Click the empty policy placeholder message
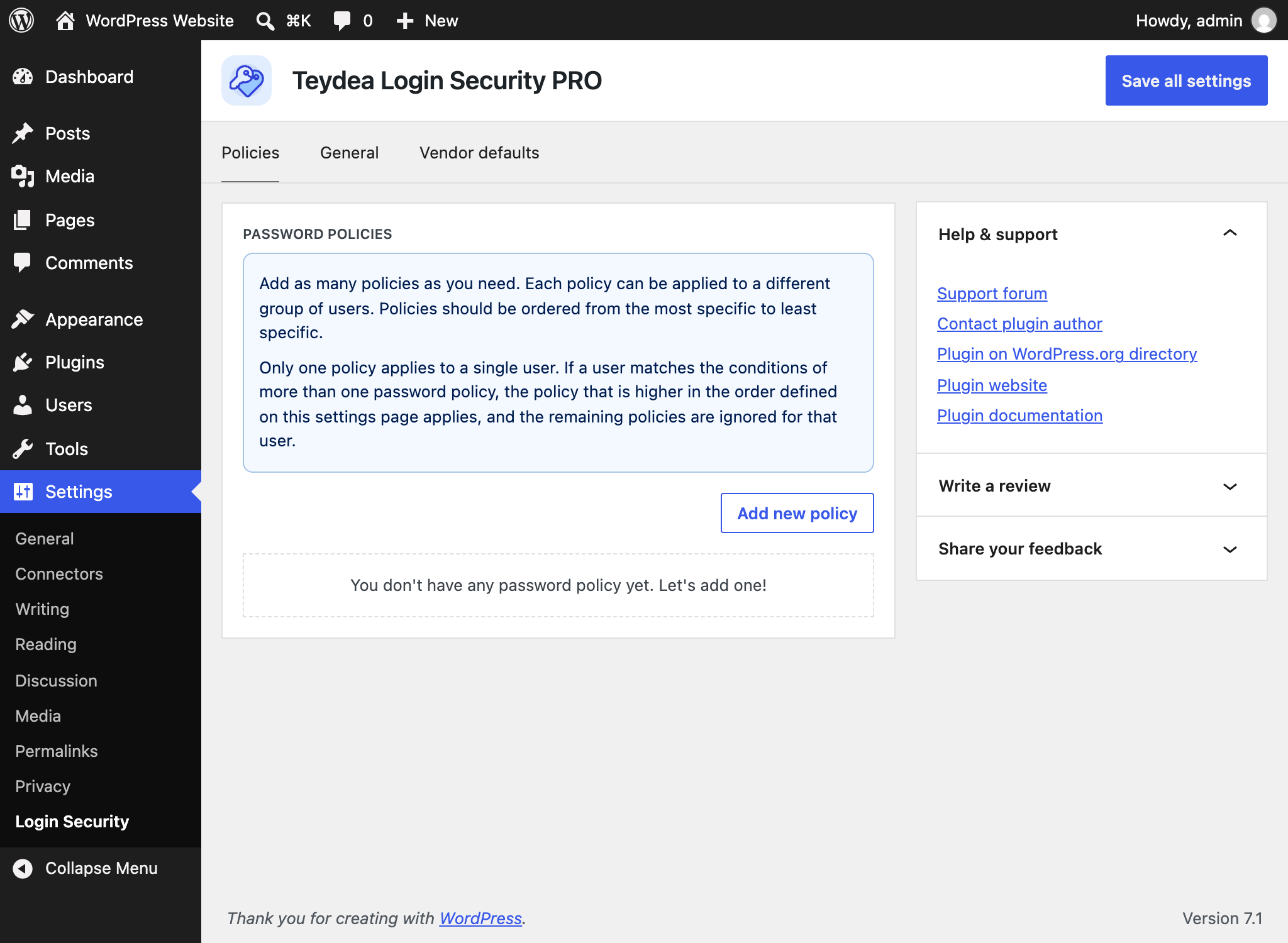Viewport: 1288px width, 943px height. (558, 585)
